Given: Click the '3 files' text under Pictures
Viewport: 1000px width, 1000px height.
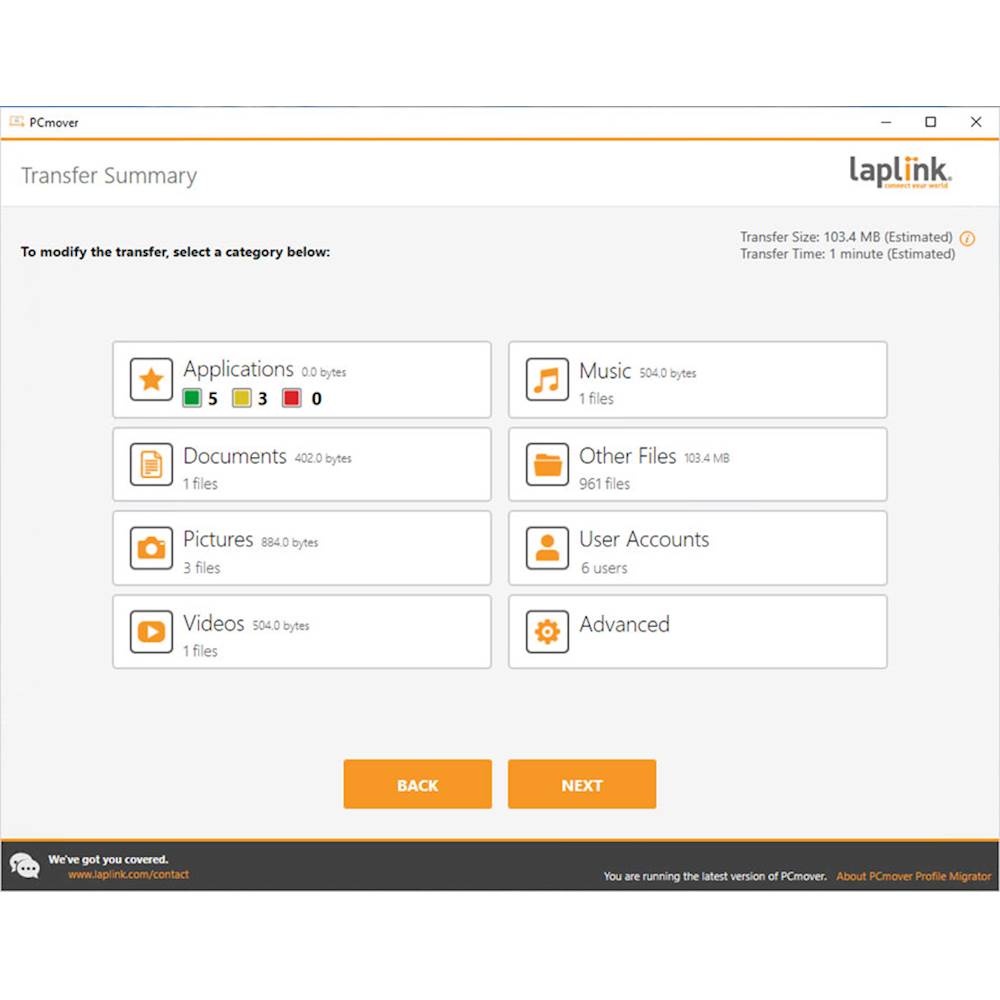Looking at the screenshot, I should tap(202, 568).
